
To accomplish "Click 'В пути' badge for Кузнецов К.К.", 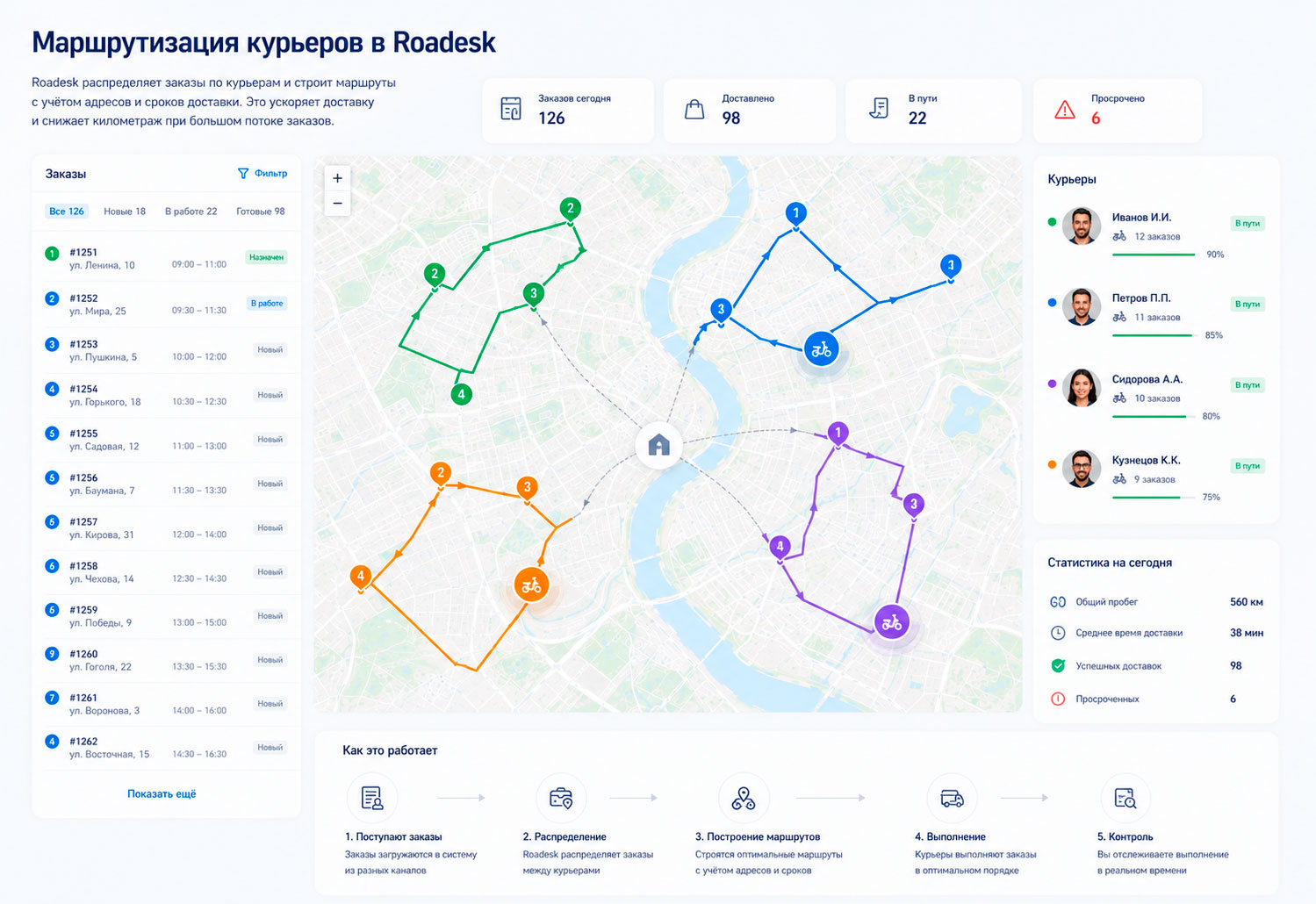I will click(x=1248, y=466).
